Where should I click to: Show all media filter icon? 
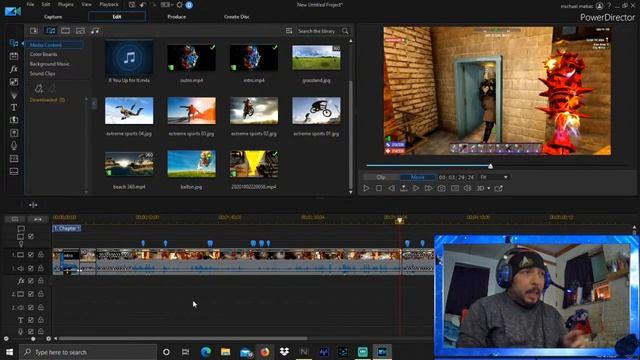(51, 31)
